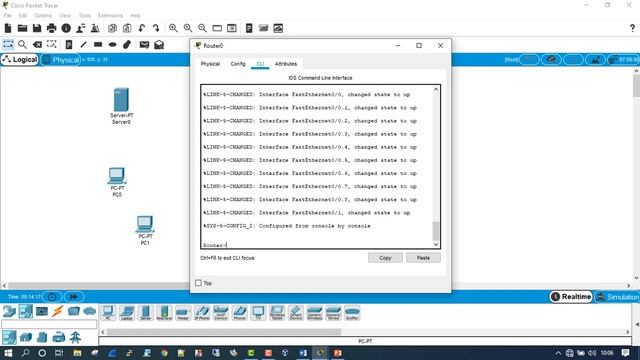Open the Edit menu

click(22, 16)
